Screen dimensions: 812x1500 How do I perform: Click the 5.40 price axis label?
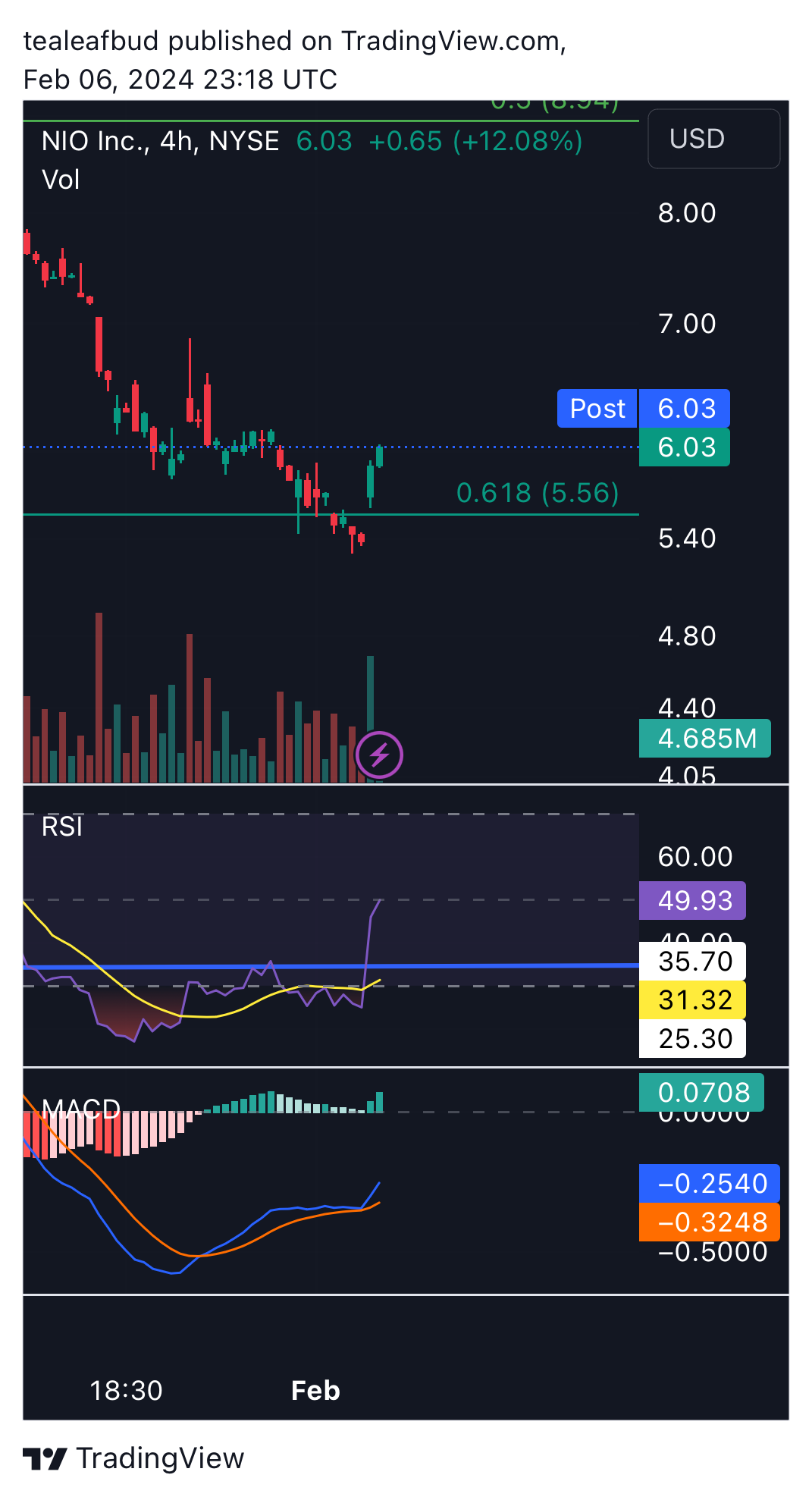(687, 538)
